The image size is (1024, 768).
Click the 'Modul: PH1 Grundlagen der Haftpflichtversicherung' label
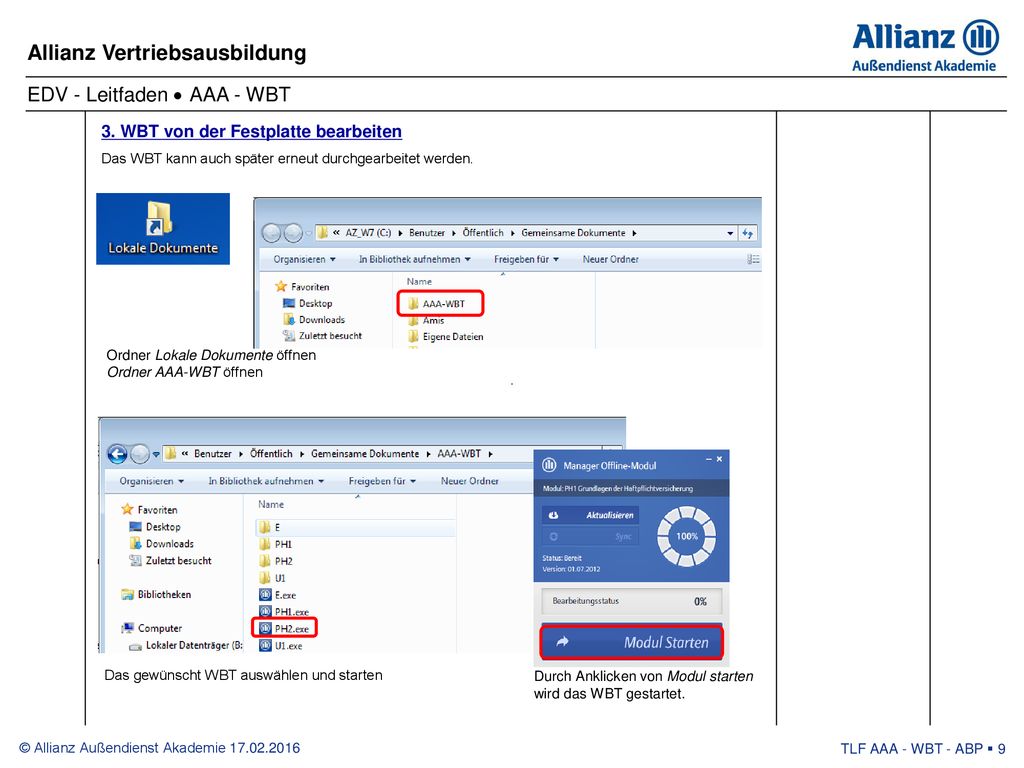click(x=618, y=488)
